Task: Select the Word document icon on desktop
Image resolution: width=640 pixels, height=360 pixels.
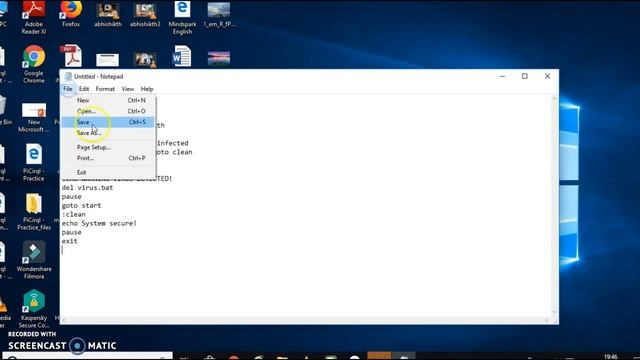Action: [x=182, y=56]
